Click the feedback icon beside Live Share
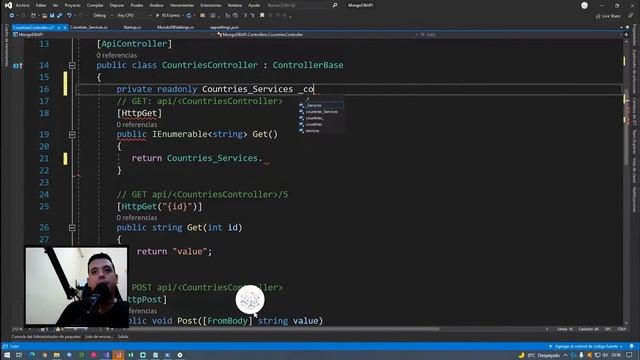This screenshot has width=640, height=360. point(631,16)
